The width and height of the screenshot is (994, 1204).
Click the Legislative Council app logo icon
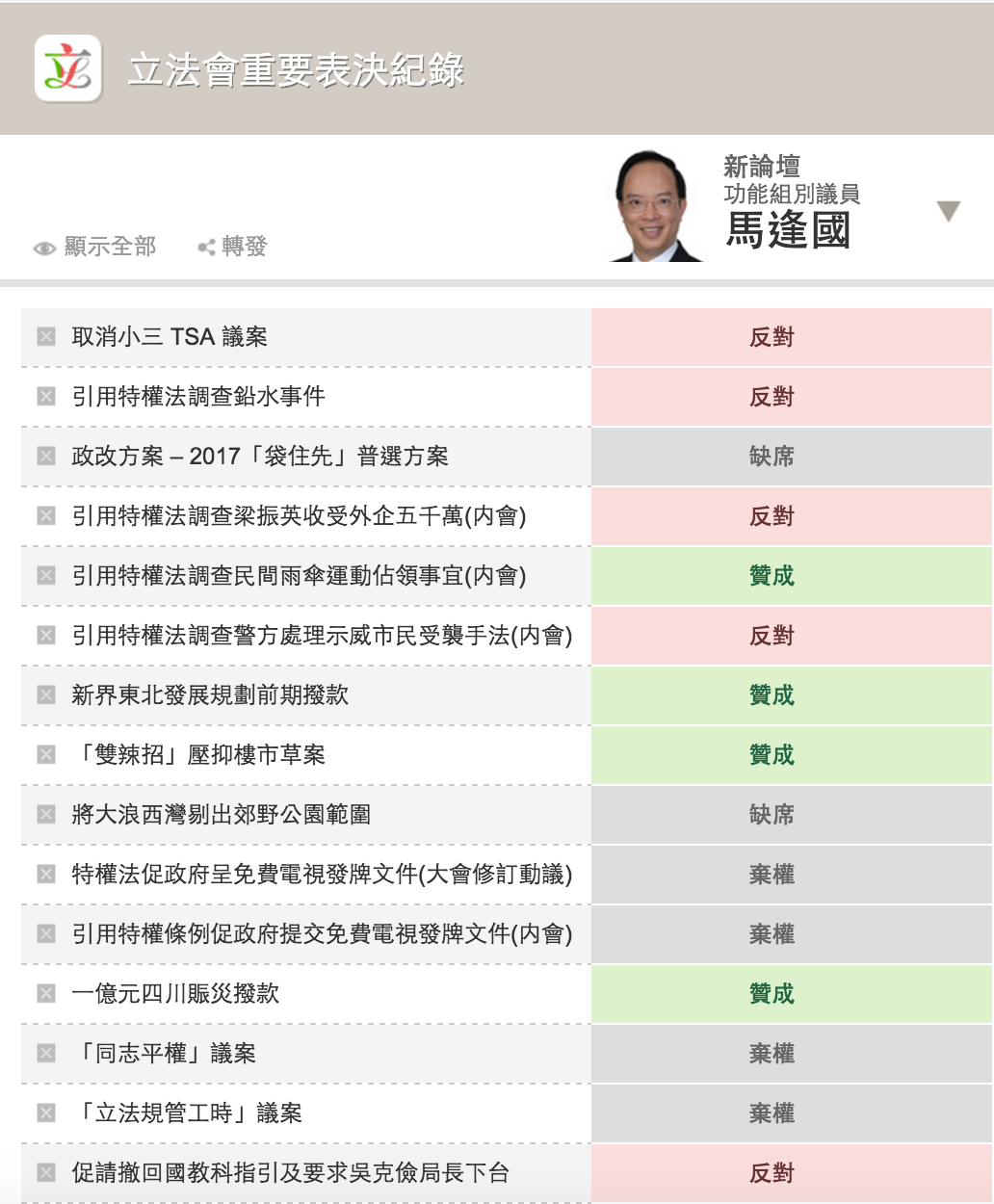67,68
